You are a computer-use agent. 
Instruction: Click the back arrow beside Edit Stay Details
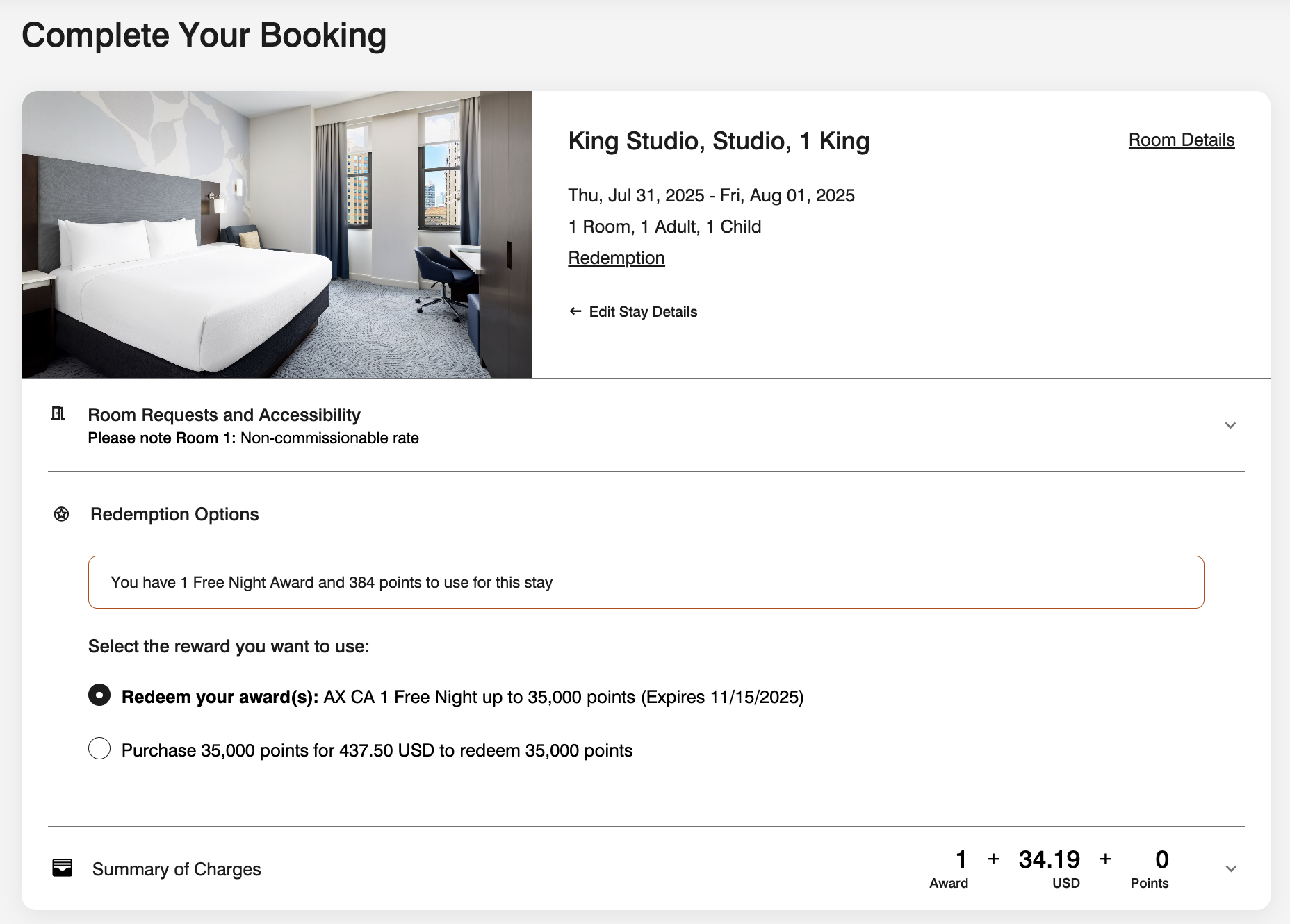click(x=575, y=311)
